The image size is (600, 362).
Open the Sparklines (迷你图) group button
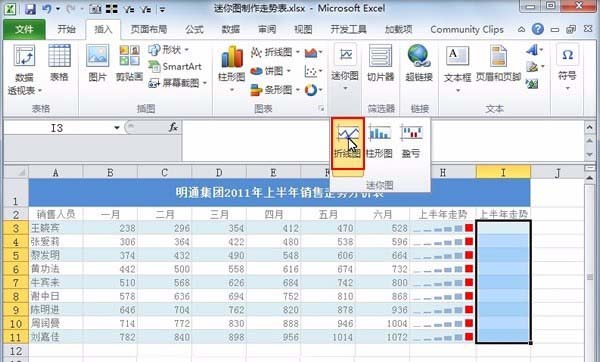coord(345,67)
